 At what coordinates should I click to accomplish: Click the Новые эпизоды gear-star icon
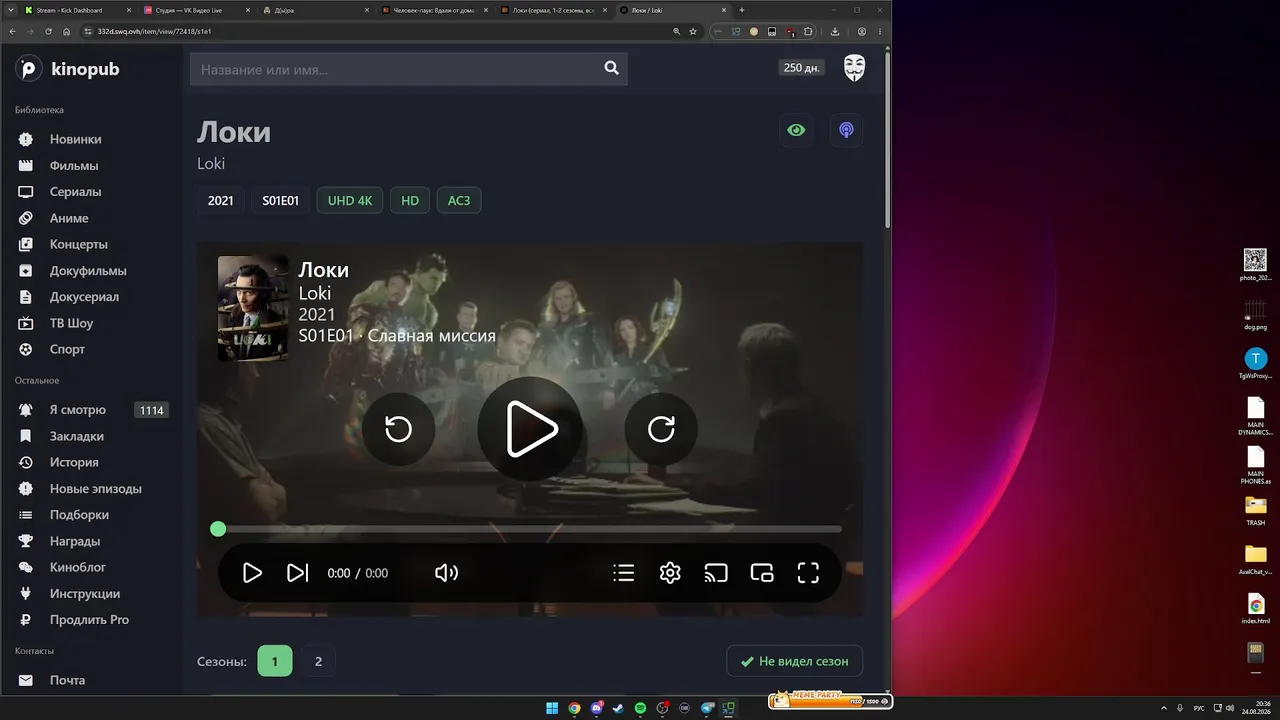click(x=27, y=489)
